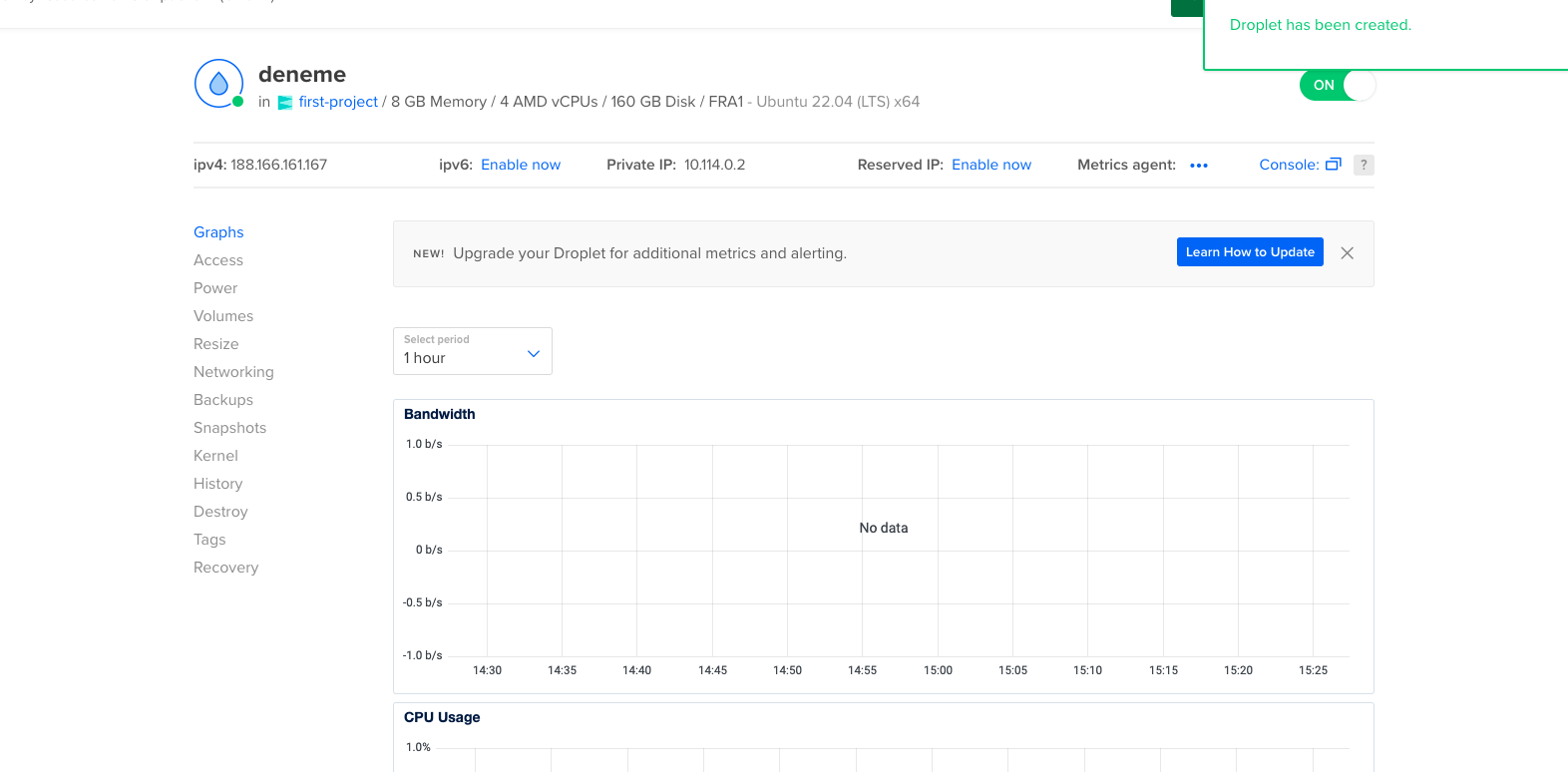The image size is (1568, 772).
Task: Select Graphs in the sidebar
Action: click(x=218, y=232)
